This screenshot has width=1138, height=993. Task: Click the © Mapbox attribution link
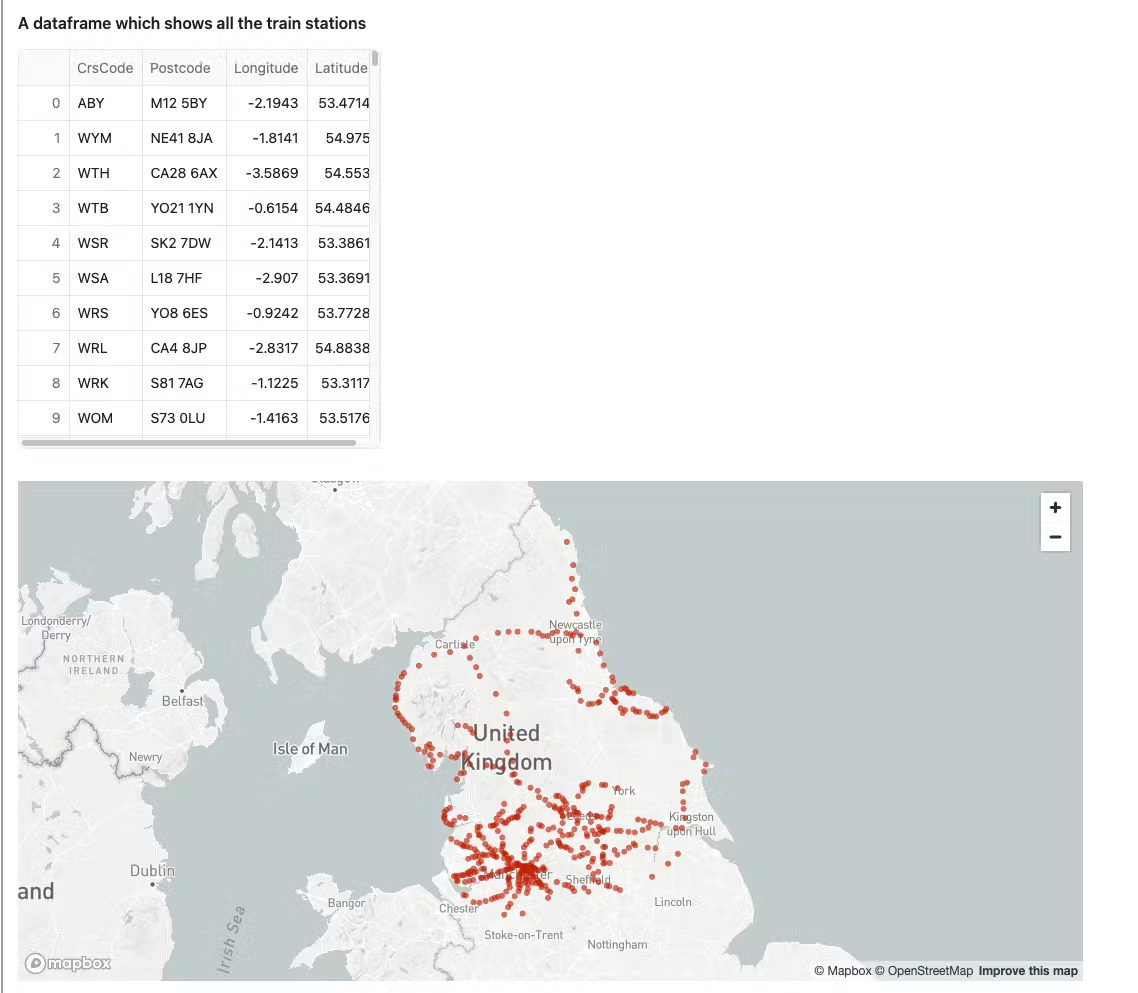[842, 971]
